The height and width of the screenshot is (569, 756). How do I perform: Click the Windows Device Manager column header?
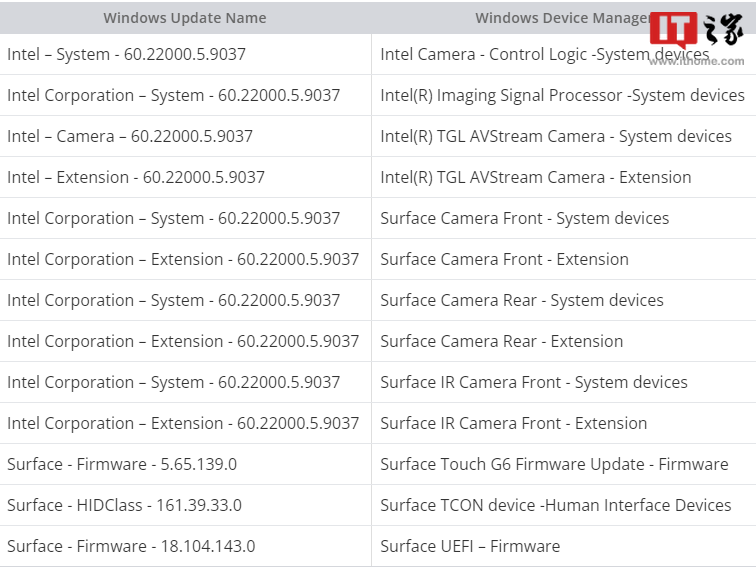click(x=560, y=18)
